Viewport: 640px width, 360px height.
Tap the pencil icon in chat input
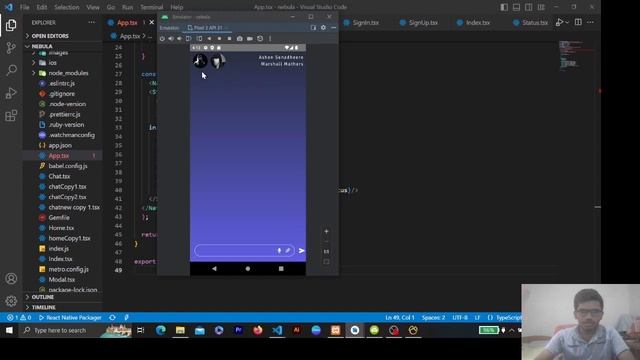288,251
